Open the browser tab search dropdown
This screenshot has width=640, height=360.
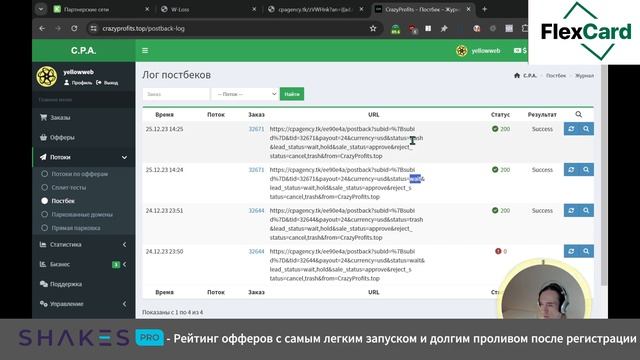[41, 9]
